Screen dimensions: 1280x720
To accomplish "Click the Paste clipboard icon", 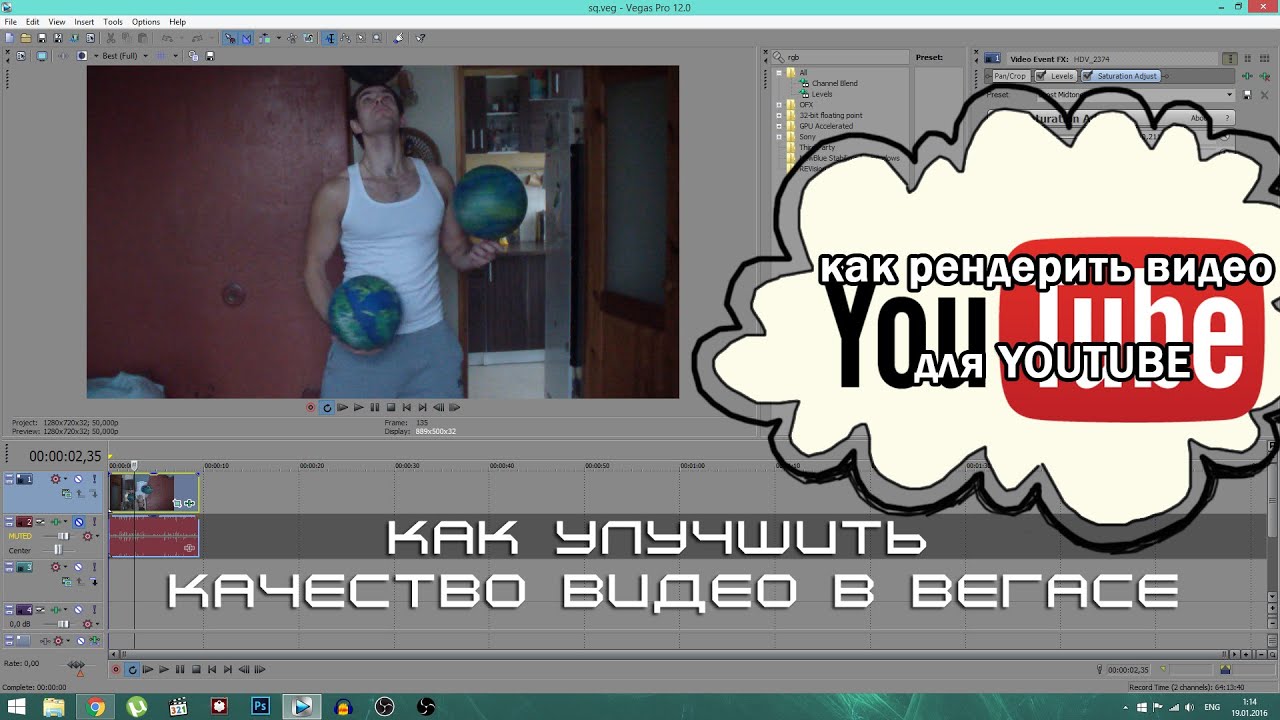I will tap(142, 38).
